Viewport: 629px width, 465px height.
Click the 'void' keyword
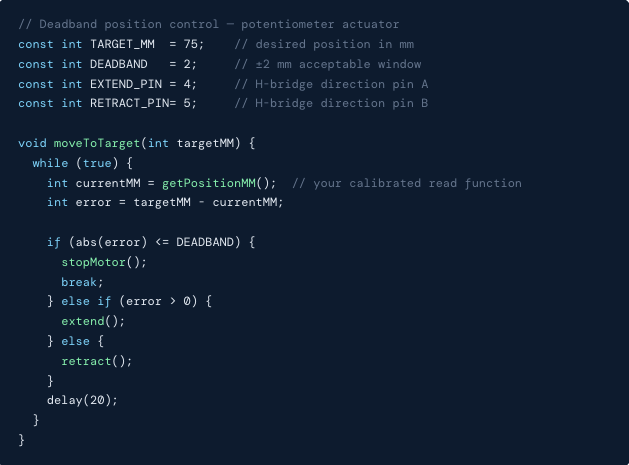(32, 143)
